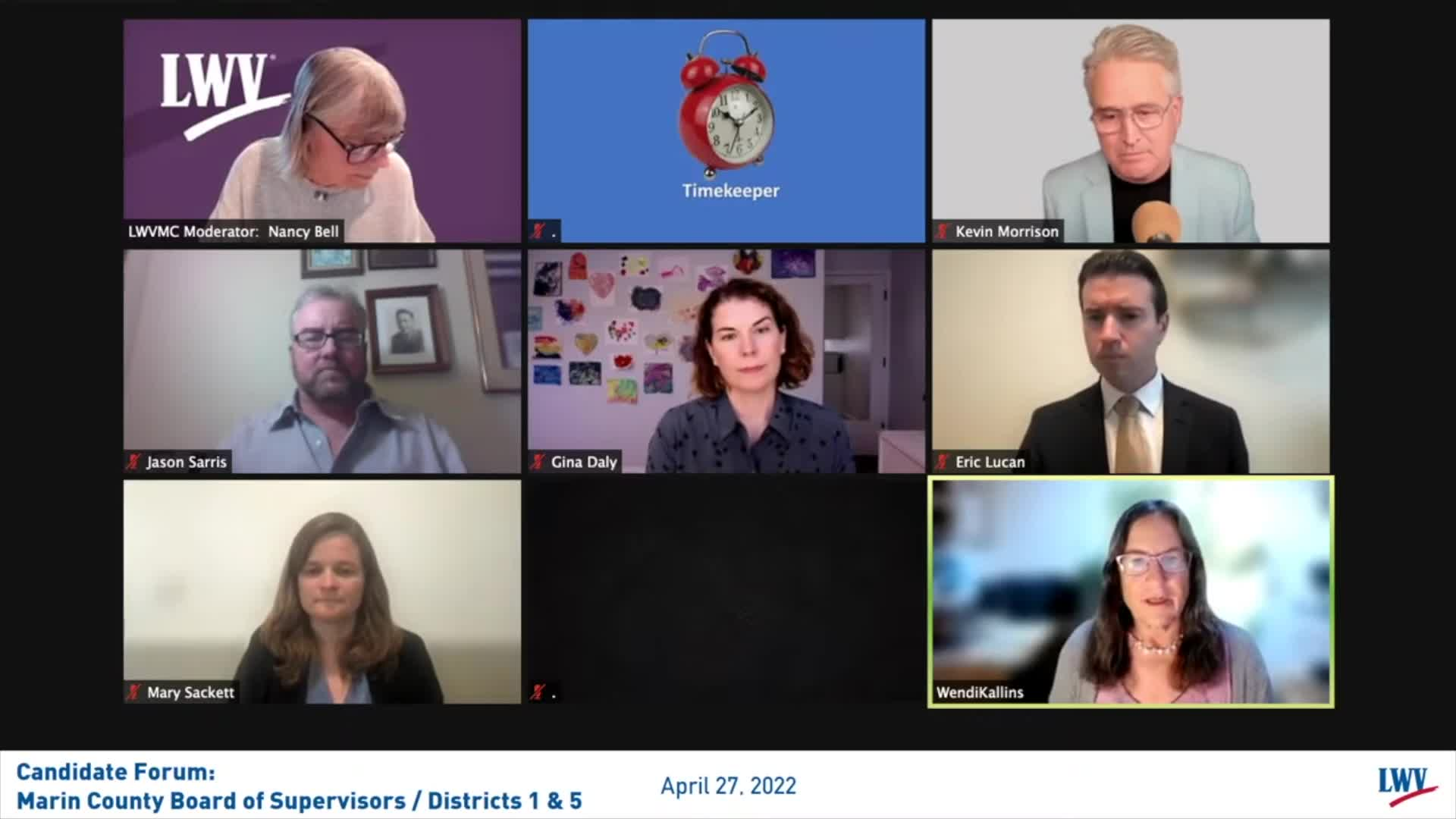Click the Timekeeper label text
This screenshot has height=819, width=1456.
[730, 190]
